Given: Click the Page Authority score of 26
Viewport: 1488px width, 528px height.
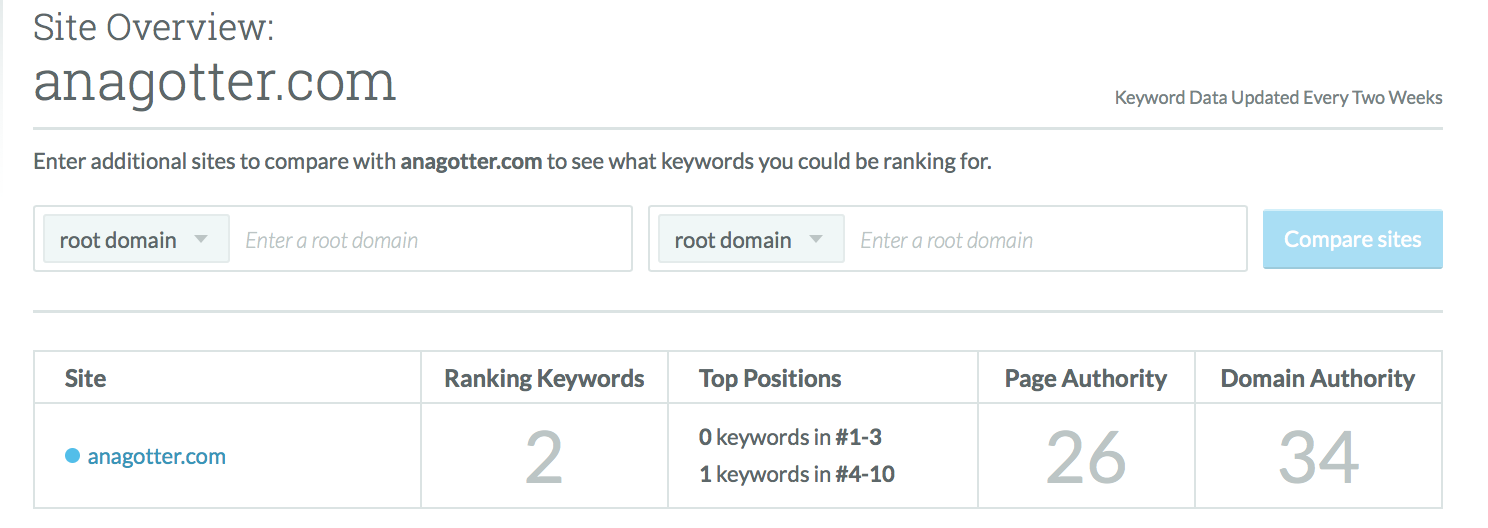Looking at the screenshot, I should click(1085, 457).
